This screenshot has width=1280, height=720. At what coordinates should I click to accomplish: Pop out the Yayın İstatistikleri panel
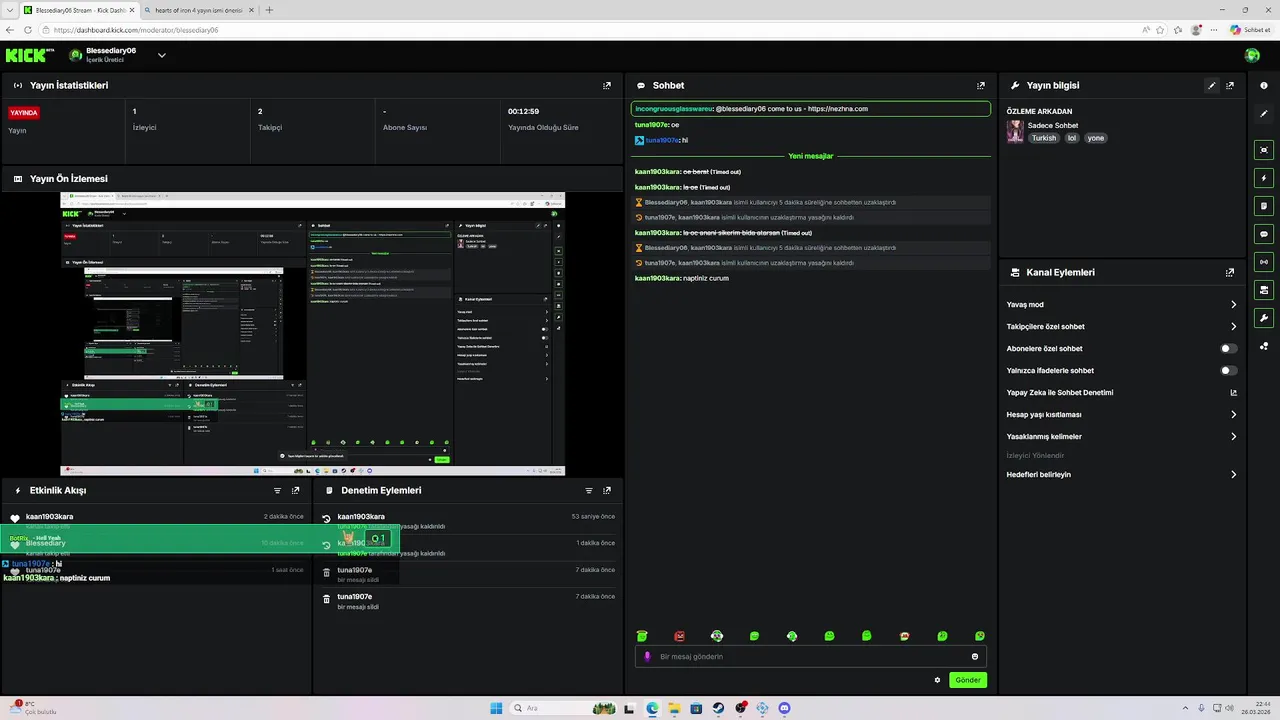pyautogui.click(x=607, y=86)
